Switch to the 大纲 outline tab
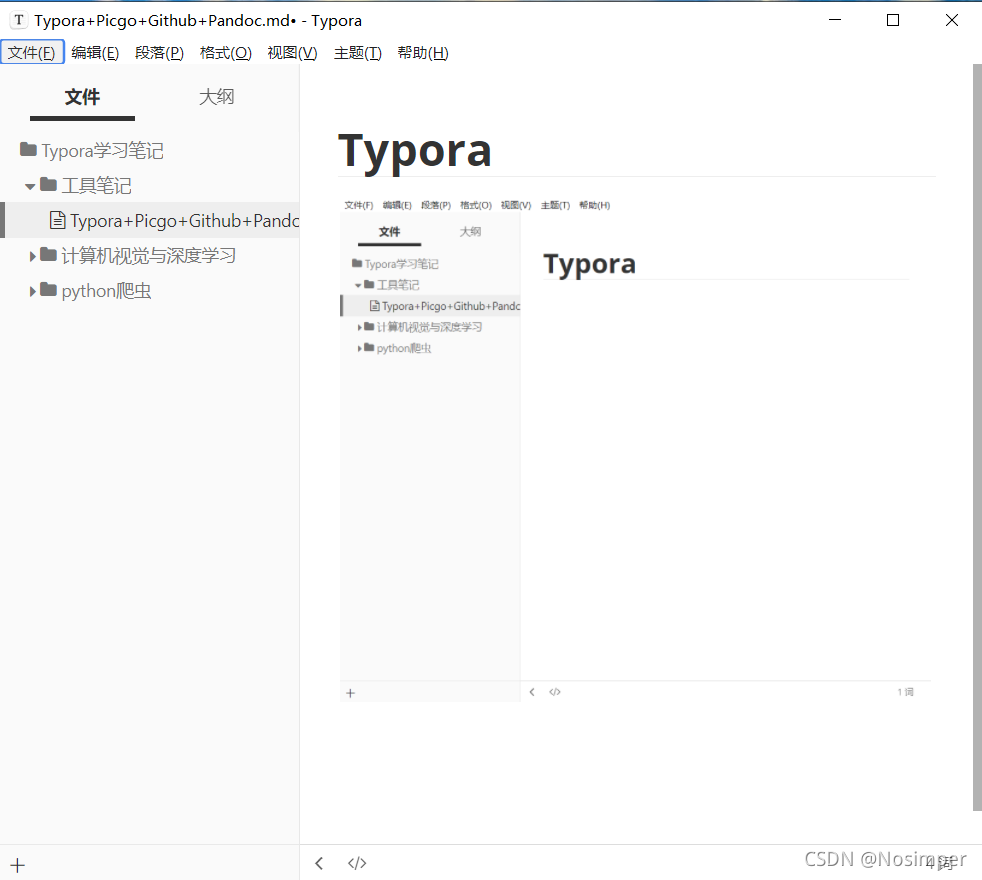Image resolution: width=982 pixels, height=880 pixels. coord(216,97)
